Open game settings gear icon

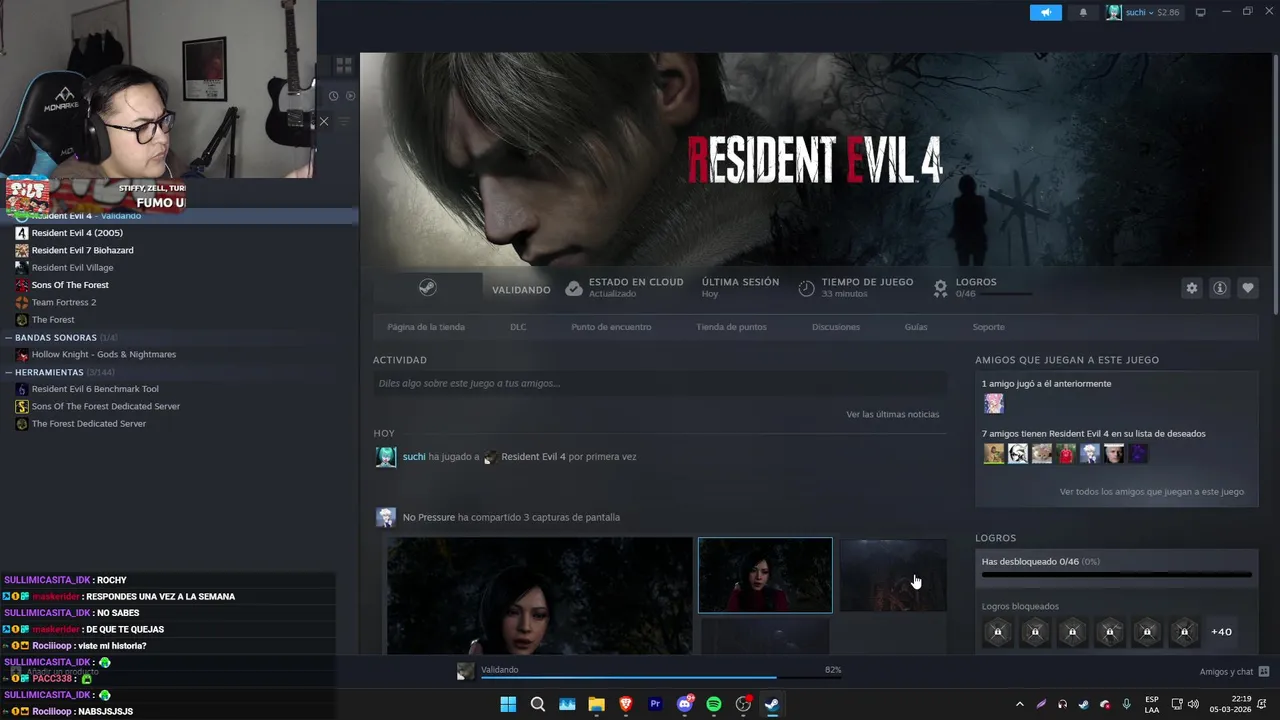(1192, 288)
